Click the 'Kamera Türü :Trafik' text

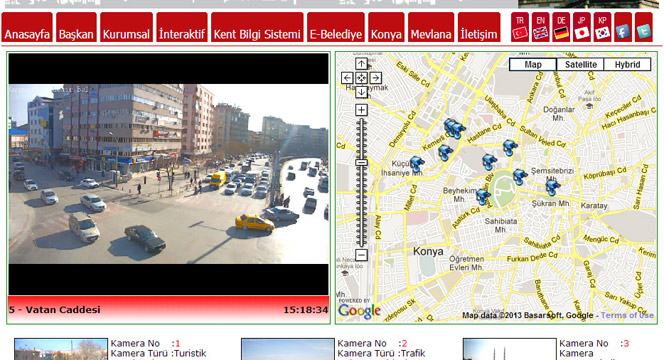coord(381,353)
